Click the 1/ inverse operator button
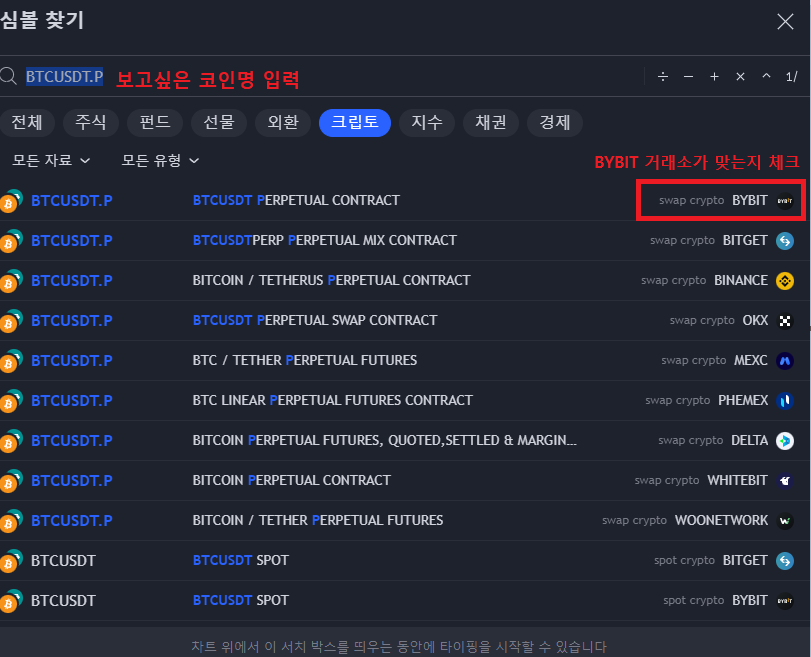The image size is (811, 657). (791, 77)
